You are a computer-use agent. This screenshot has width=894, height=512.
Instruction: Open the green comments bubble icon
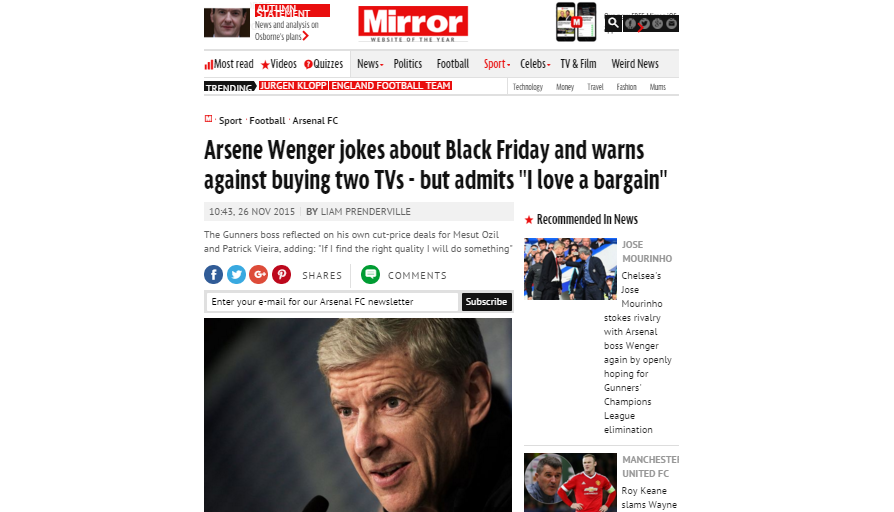[371, 275]
